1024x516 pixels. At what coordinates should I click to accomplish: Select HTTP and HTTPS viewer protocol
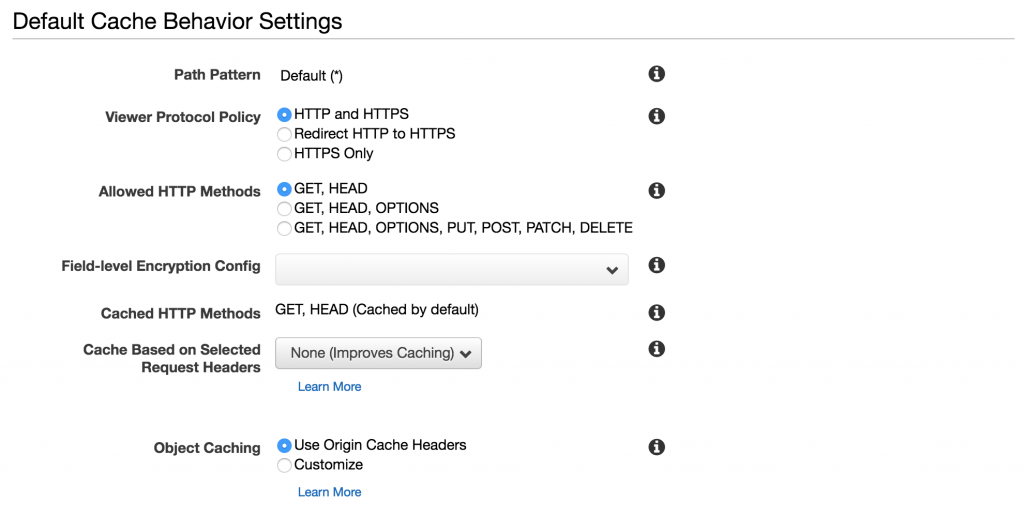click(285, 115)
